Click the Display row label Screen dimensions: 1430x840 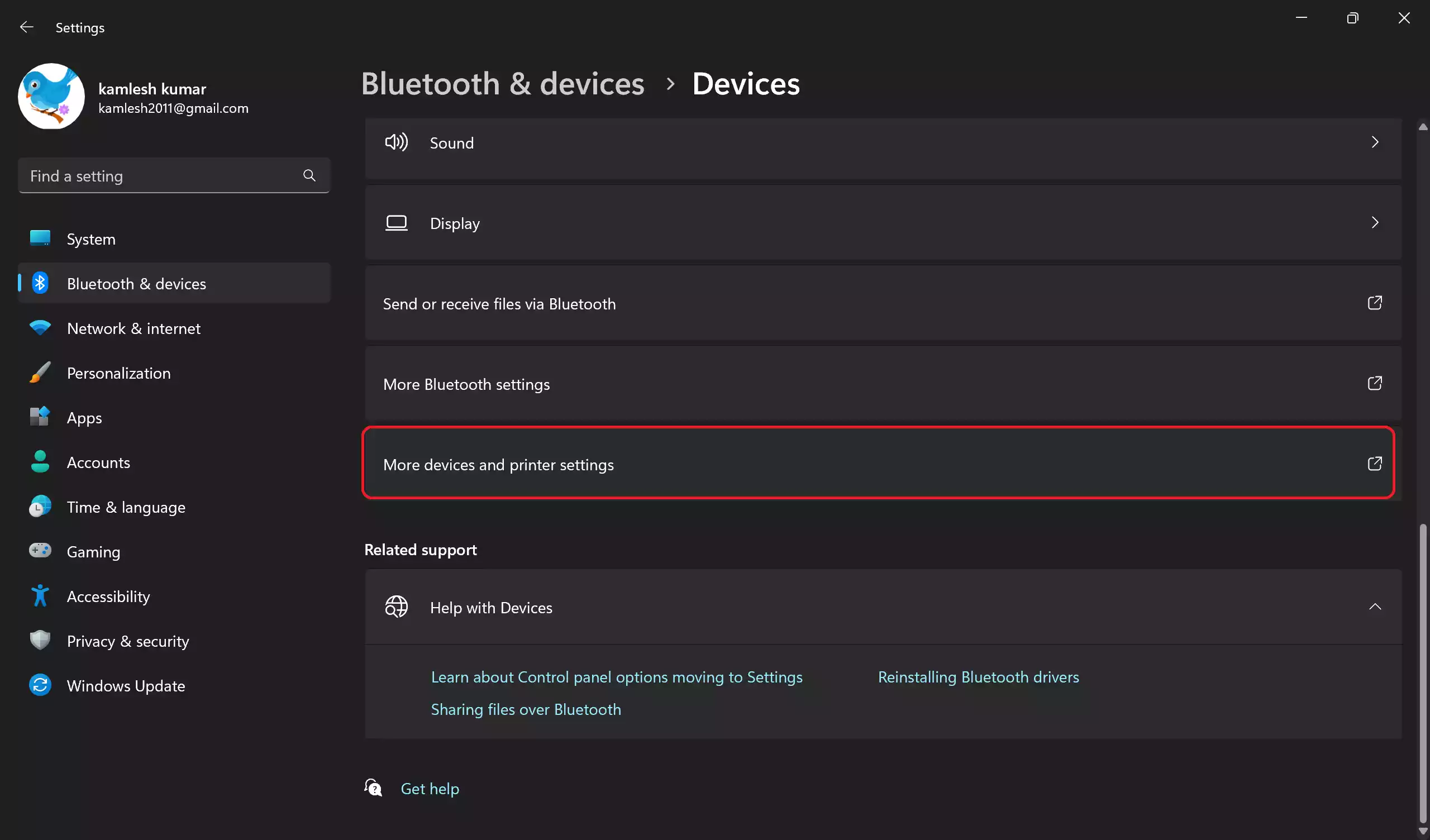[455, 223]
